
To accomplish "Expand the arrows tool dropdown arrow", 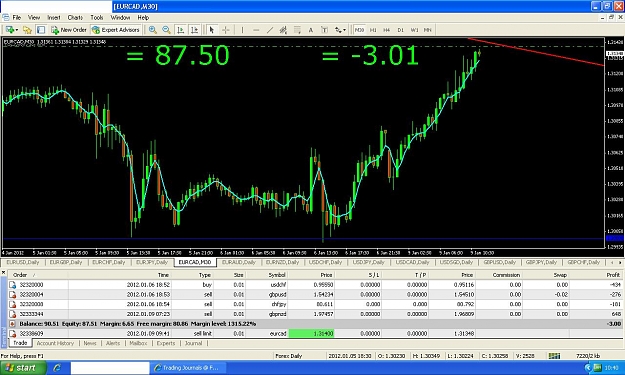I will point(344,30).
